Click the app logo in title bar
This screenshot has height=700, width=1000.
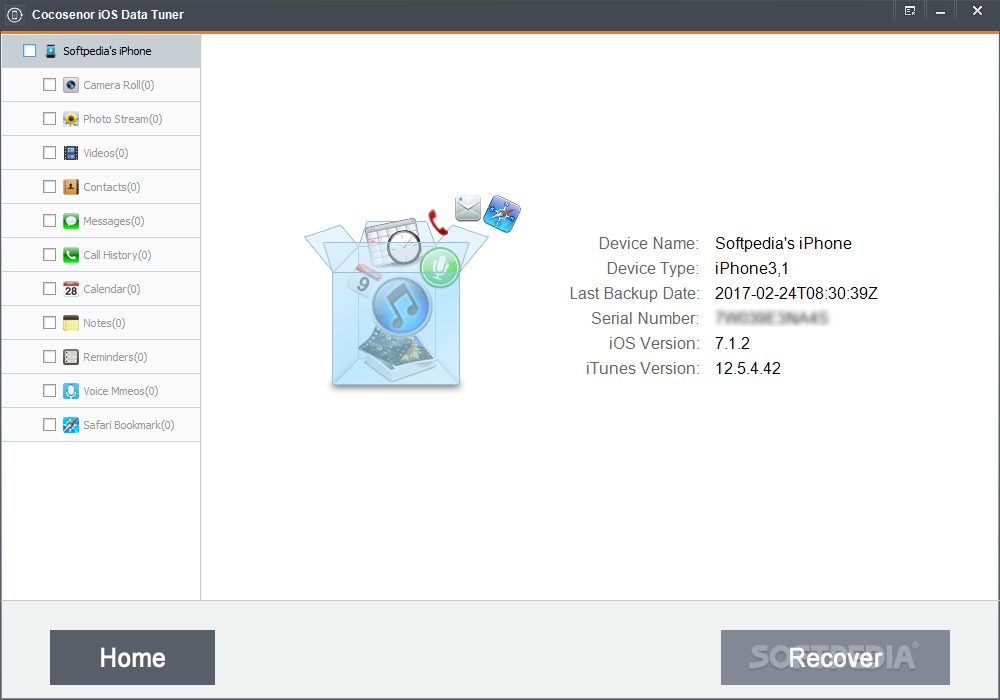15,15
